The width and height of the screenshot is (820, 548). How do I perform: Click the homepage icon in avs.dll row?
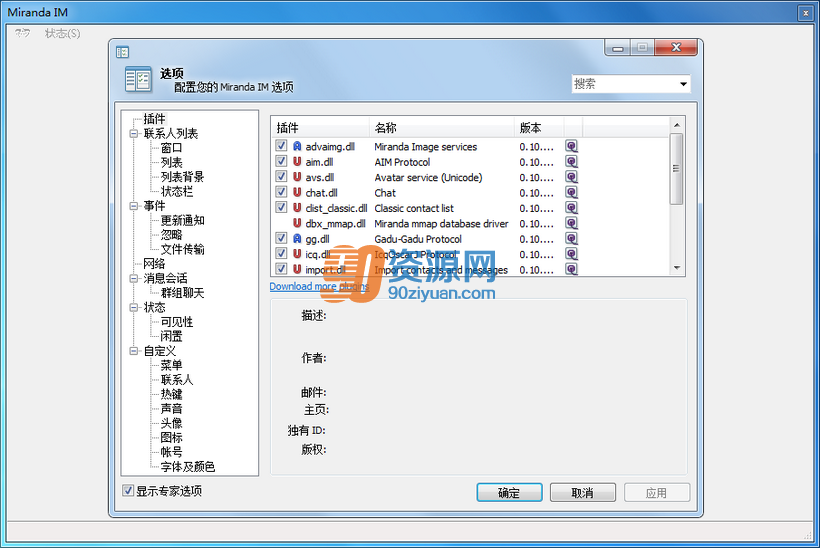(572, 177)
